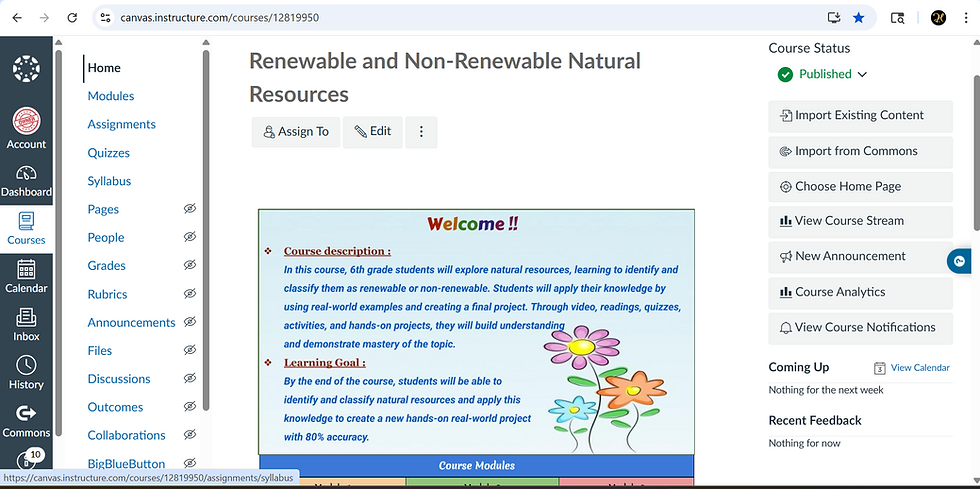Click the Canvas logo in global navigation
980x489 pixels.
coord(26,69)
